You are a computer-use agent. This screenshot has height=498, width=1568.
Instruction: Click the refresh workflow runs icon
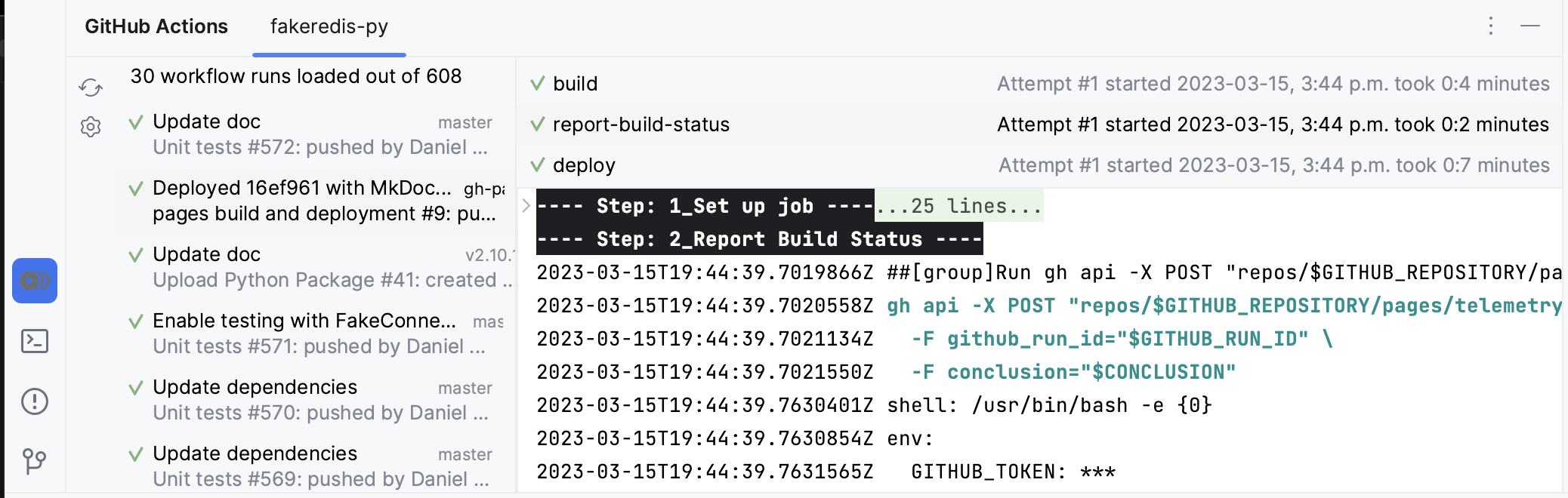[x=91, y=88]
